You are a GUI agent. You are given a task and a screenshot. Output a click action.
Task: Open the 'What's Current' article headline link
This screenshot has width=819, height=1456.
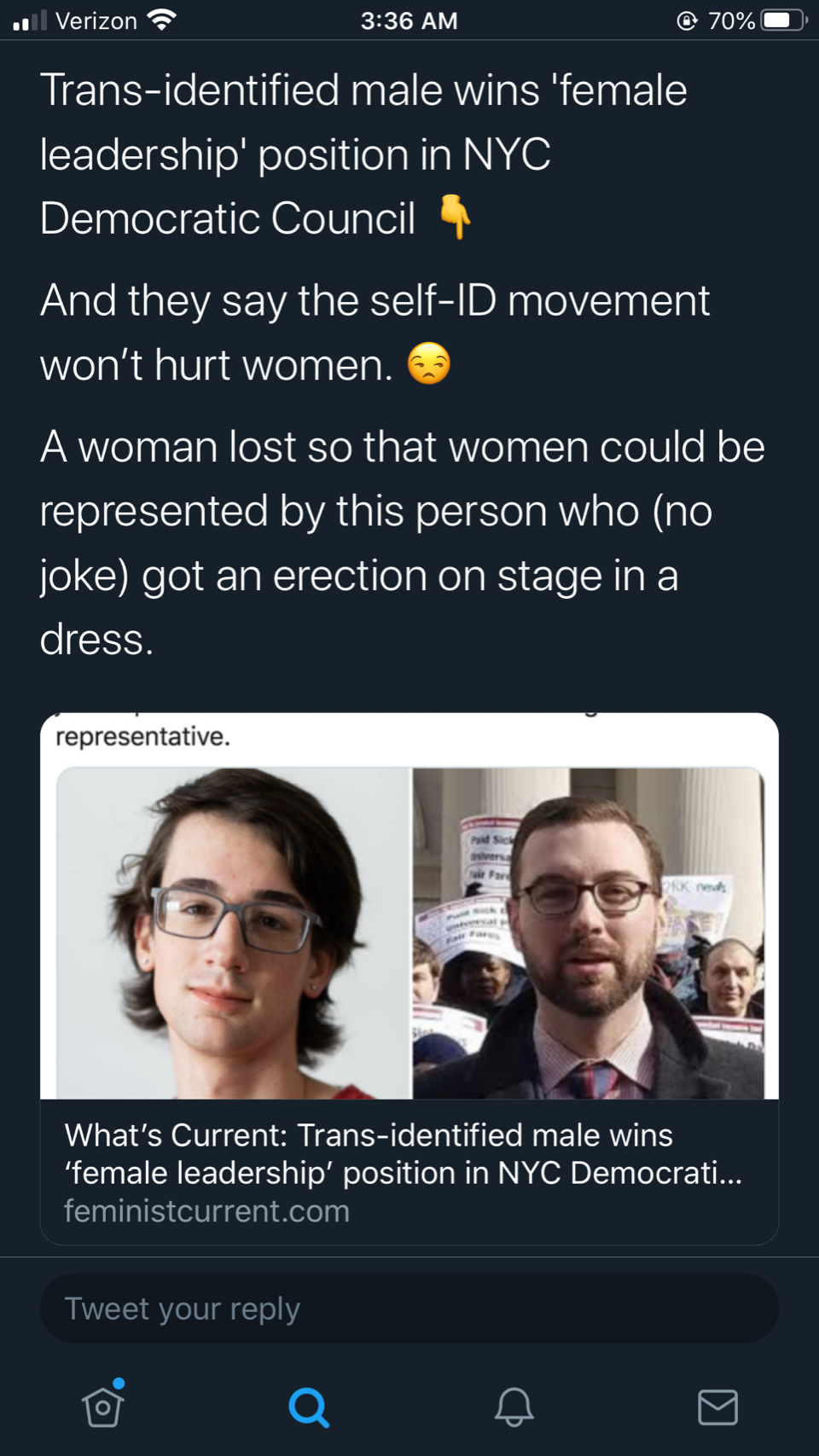point(403,1154)
